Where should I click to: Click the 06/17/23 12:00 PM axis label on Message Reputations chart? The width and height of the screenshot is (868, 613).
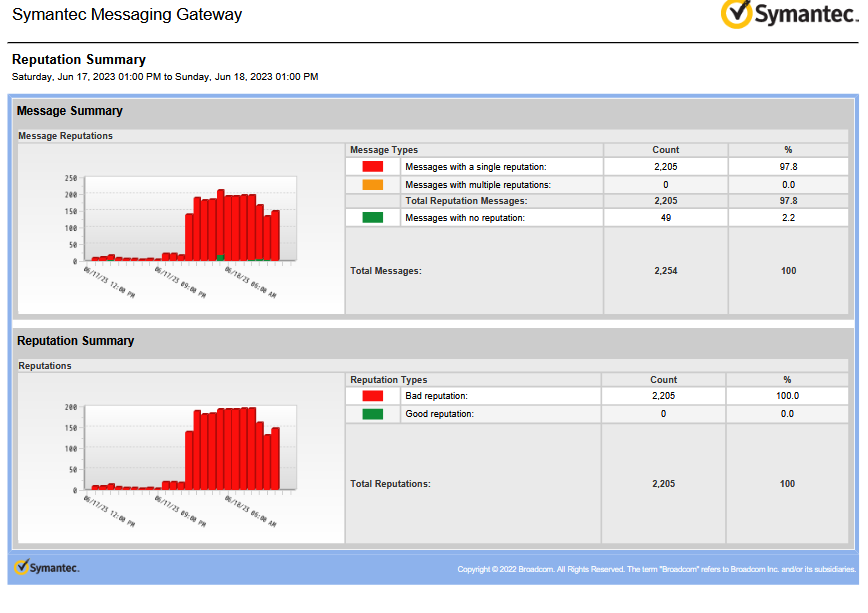click(x=109, y=282)
